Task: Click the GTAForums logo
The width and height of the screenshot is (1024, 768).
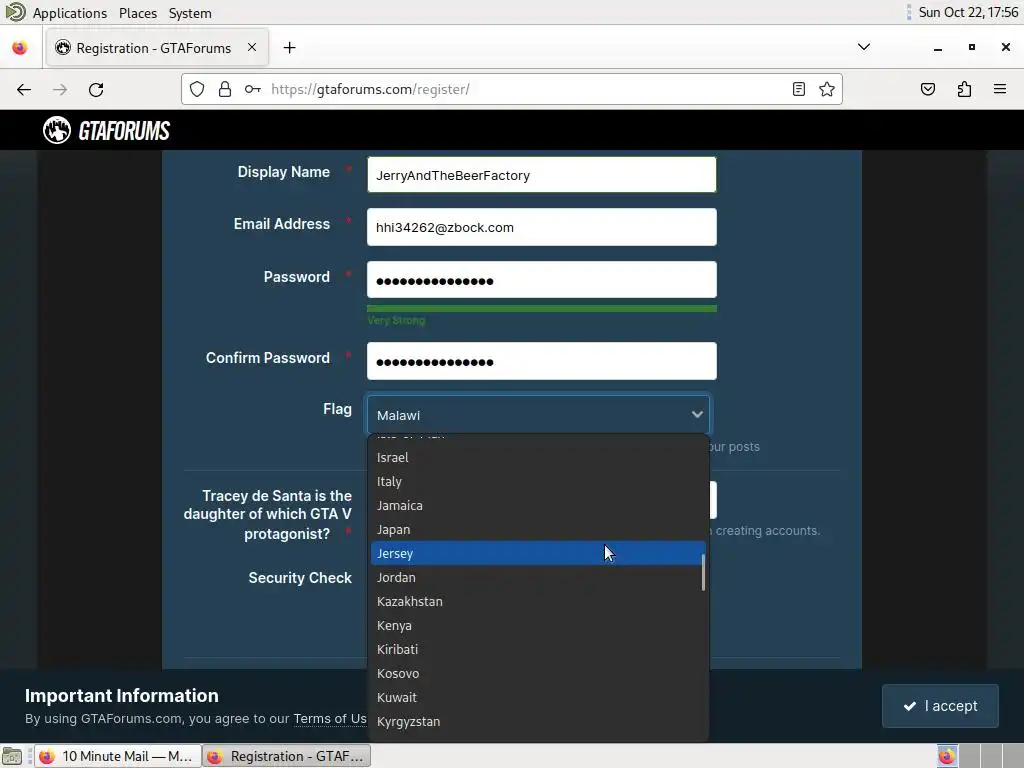Action: coord(106,131)
